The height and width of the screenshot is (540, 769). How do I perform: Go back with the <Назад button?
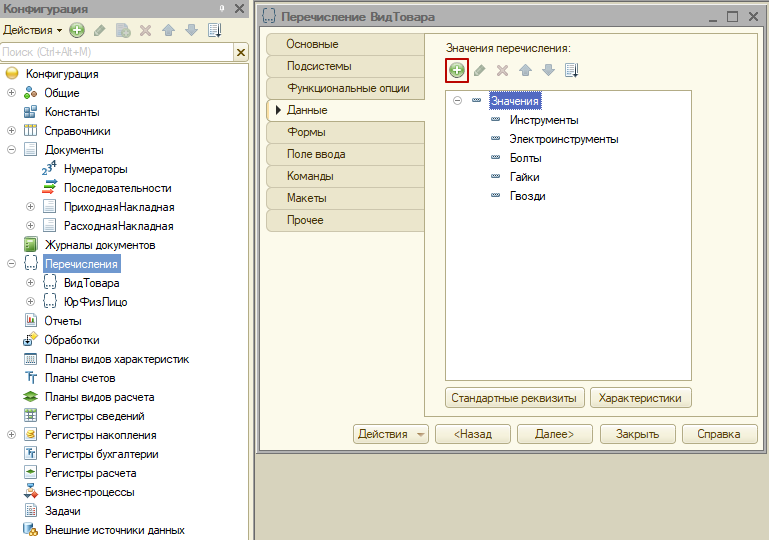click(473, 434)
